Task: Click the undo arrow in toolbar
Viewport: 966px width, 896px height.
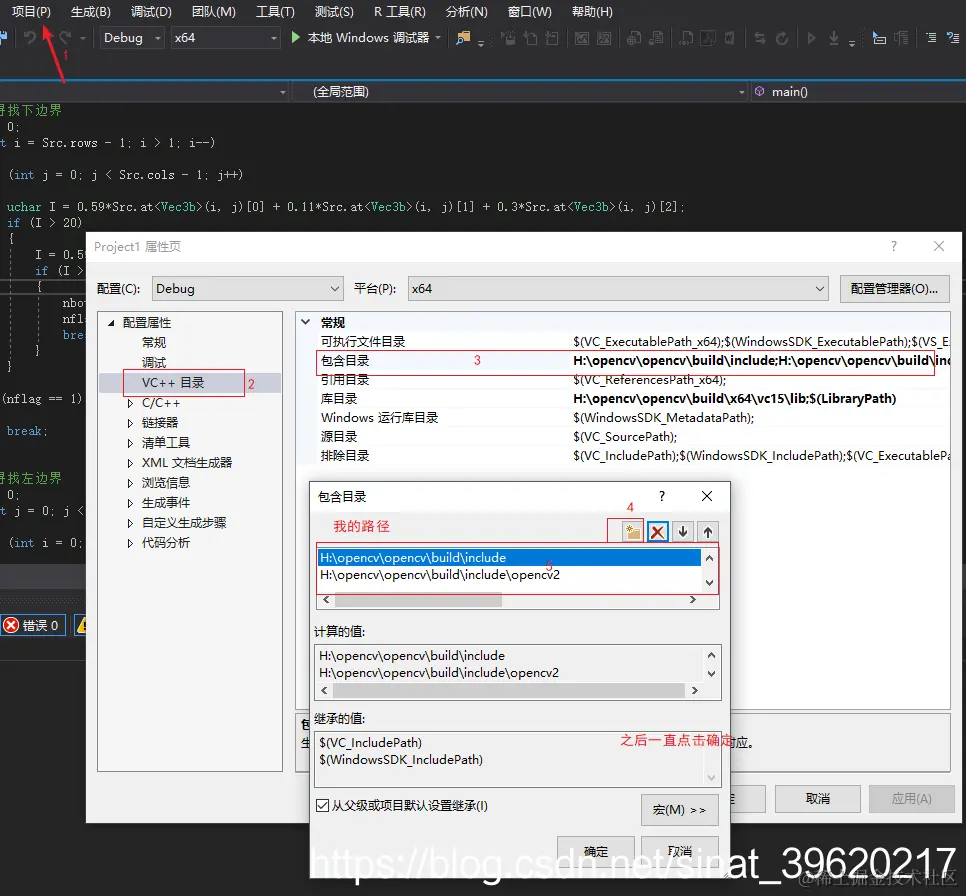Action: tap(29, 38)
